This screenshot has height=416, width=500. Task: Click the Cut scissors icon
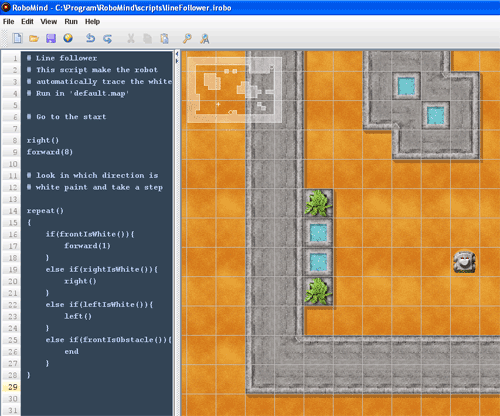[131, 39]
